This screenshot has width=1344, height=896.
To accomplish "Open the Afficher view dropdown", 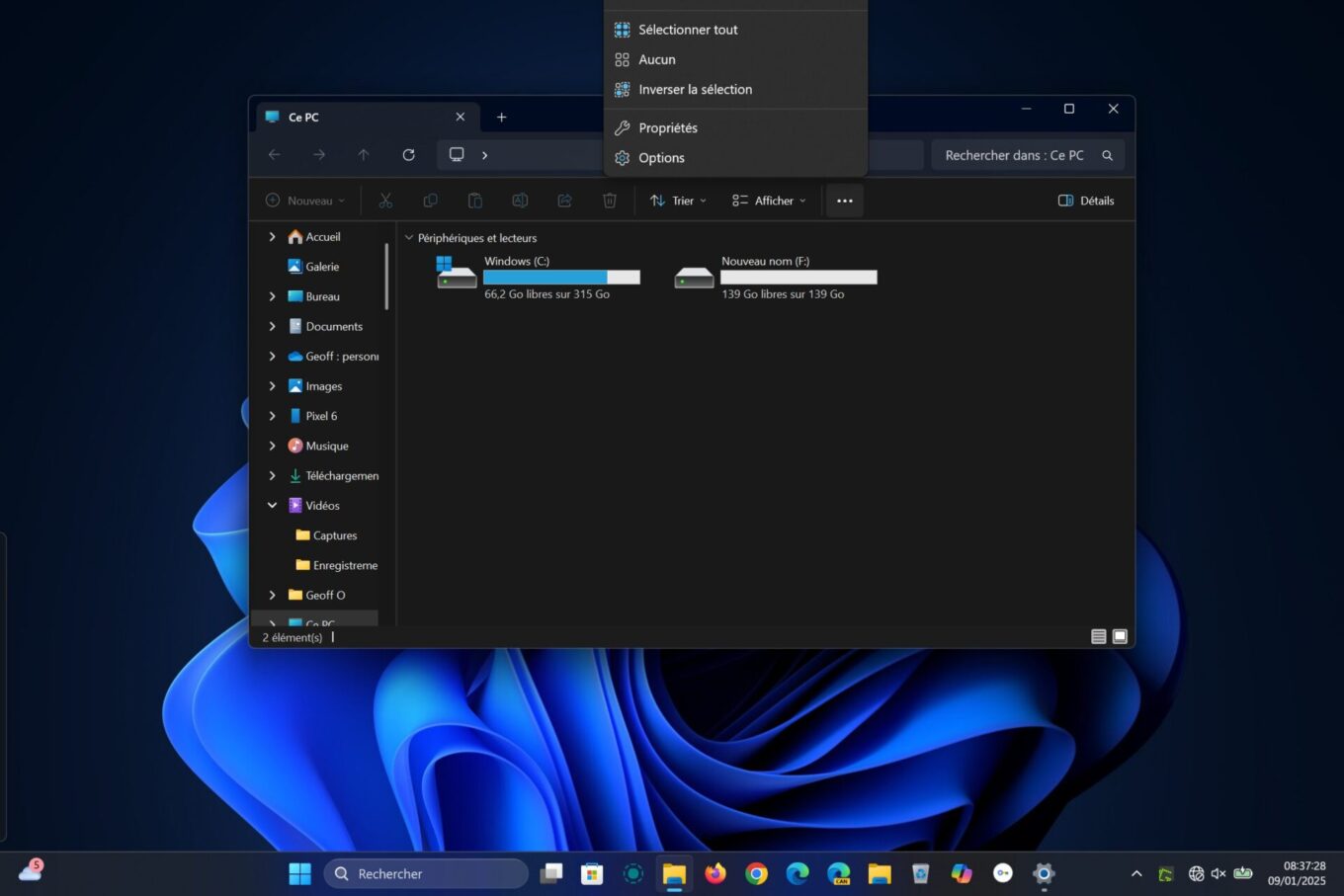I will click(769, 201).
